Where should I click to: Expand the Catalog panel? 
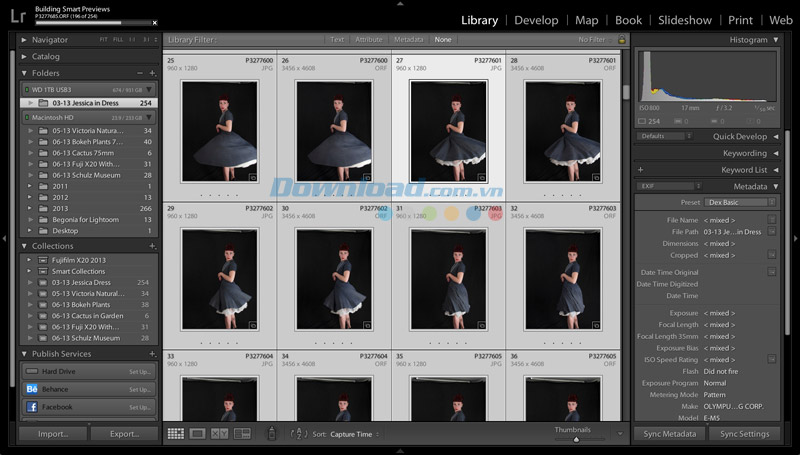click(x=24, y=57)
